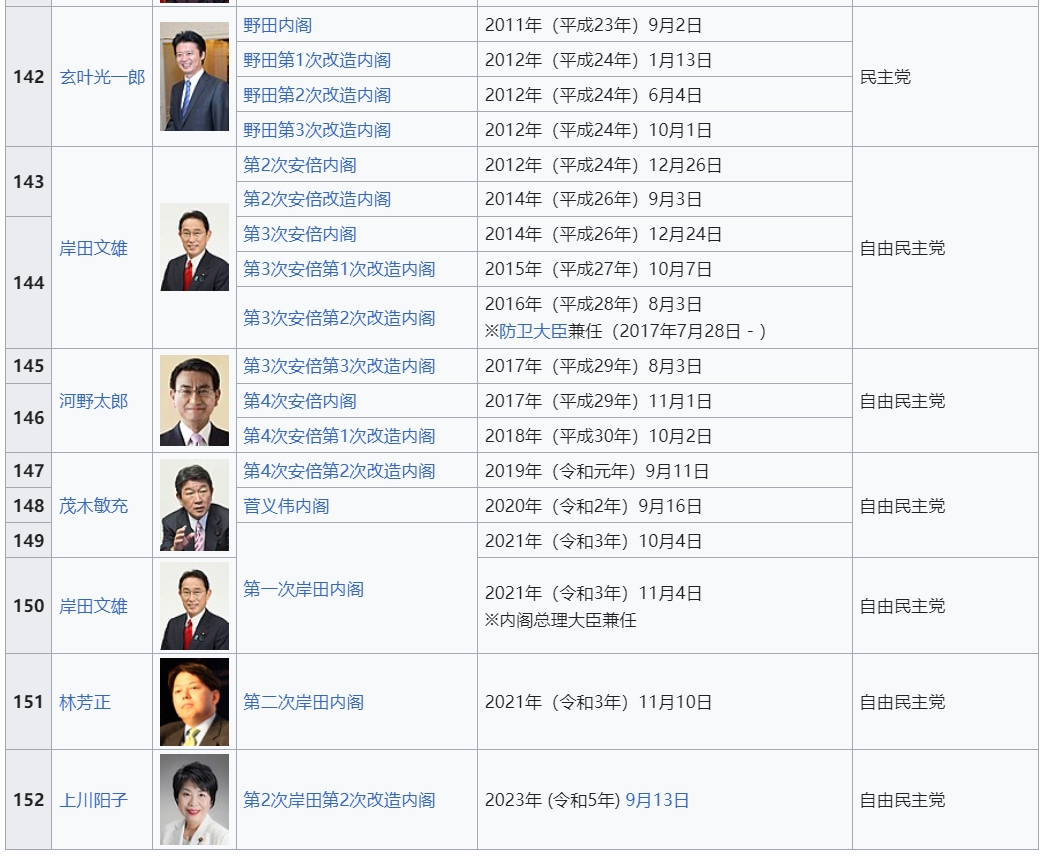Open the 林芳正 name link
Screen dimensions: 1046x860
[85, 702]
